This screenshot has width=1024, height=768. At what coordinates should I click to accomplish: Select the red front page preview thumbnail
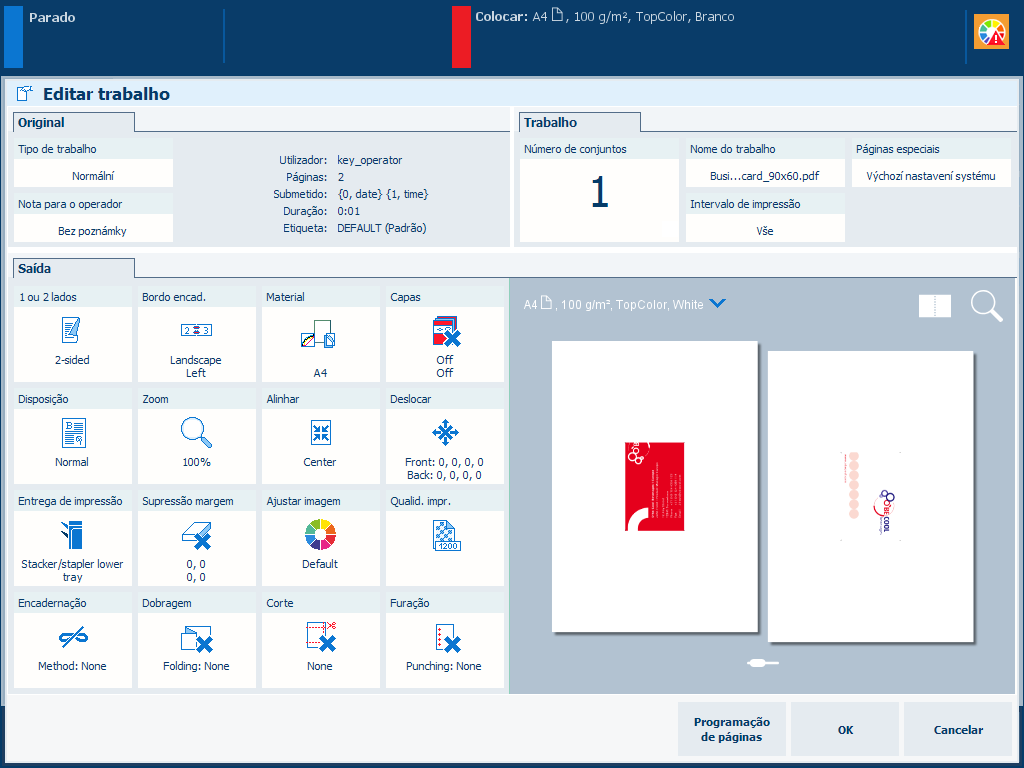(x=654, y=487)
